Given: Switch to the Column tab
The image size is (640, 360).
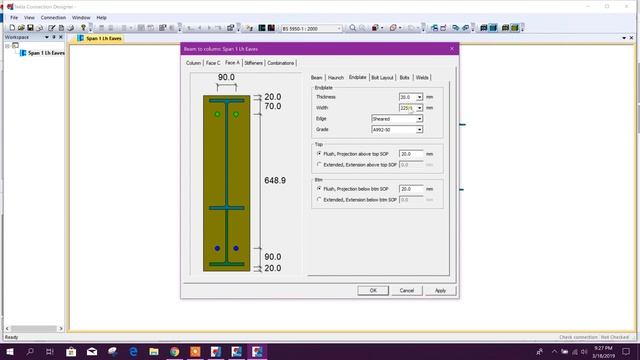Looking at the screenshot, I should point(193,63).
